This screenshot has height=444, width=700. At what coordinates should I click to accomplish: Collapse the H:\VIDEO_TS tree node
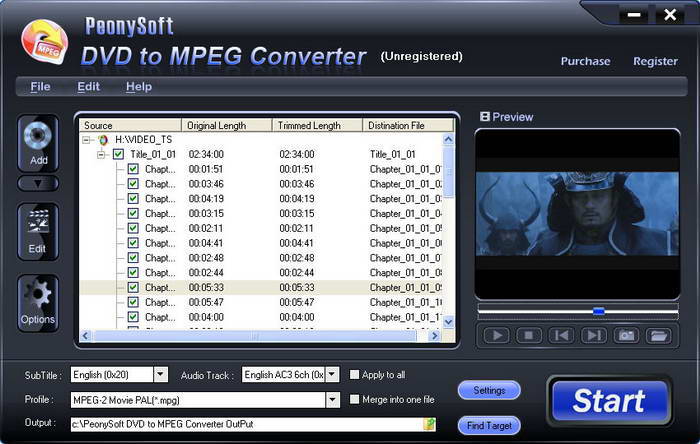86,140
